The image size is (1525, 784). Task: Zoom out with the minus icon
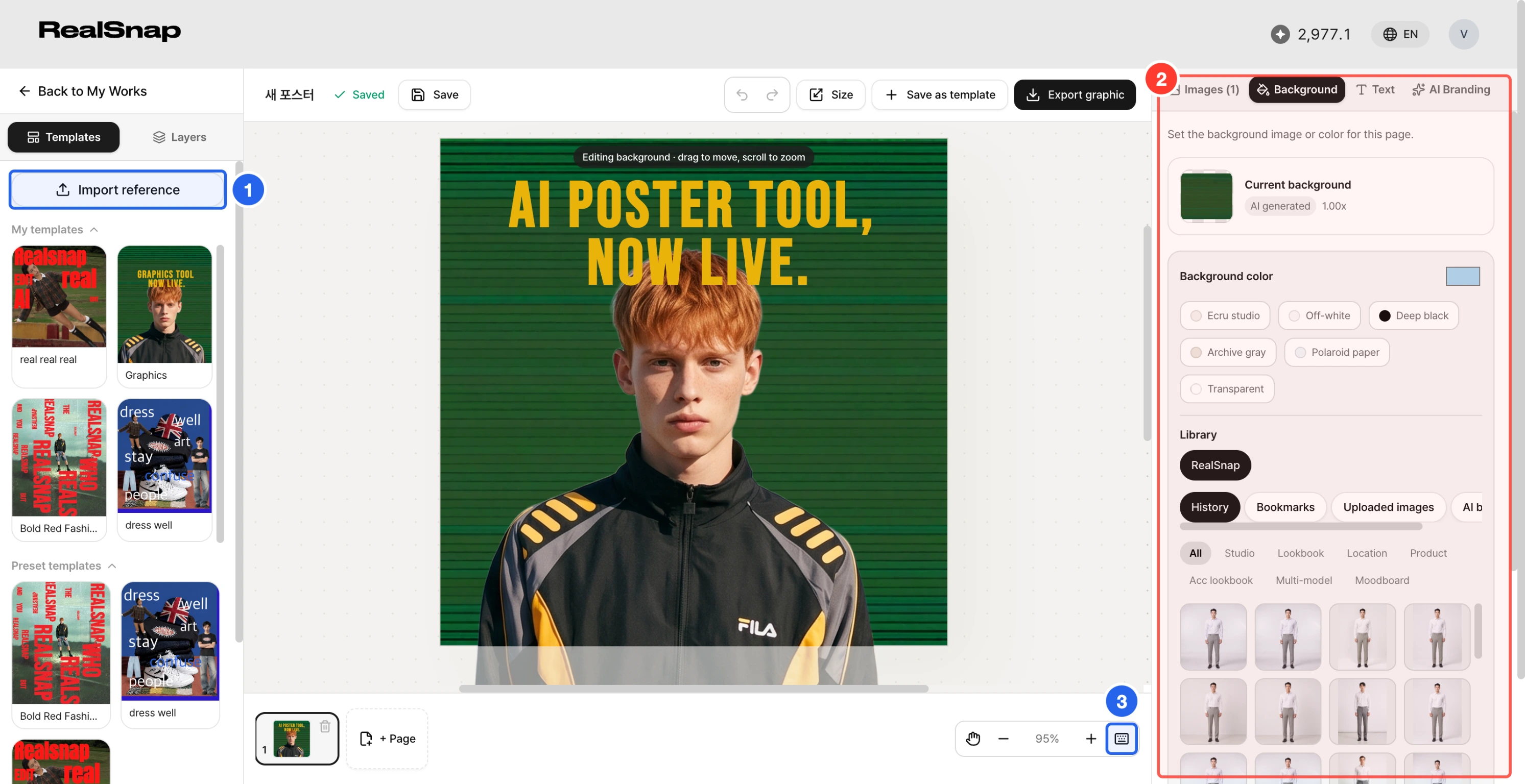point(1004,739)
